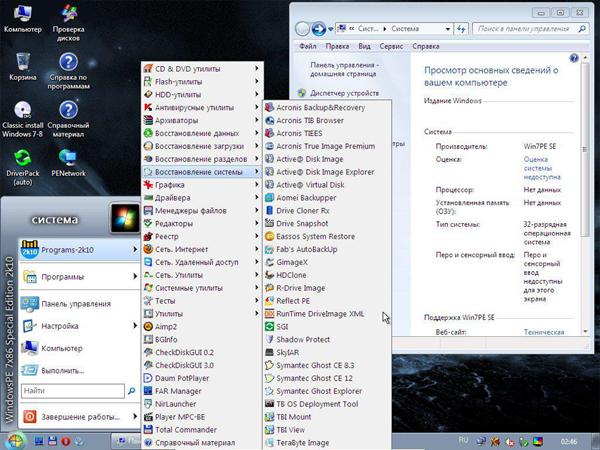Click the FAR Manager icon
Screen dimensions: 600x450
(x=148, y=391)
